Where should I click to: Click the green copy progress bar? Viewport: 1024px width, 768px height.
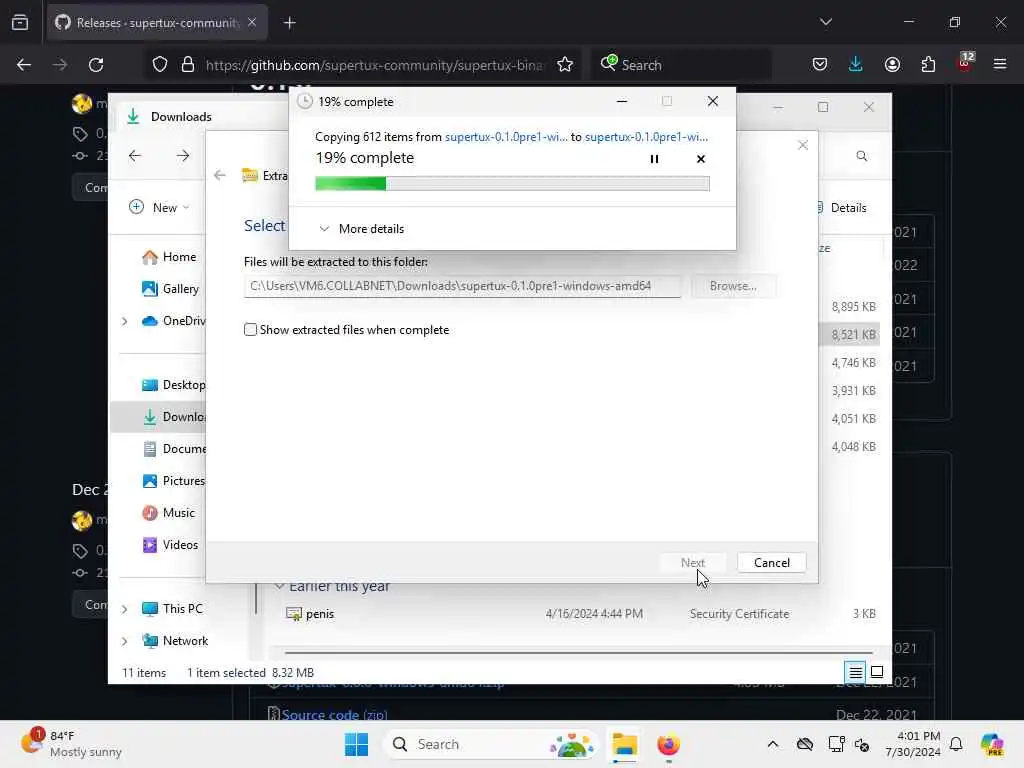[x=512, y=184]
